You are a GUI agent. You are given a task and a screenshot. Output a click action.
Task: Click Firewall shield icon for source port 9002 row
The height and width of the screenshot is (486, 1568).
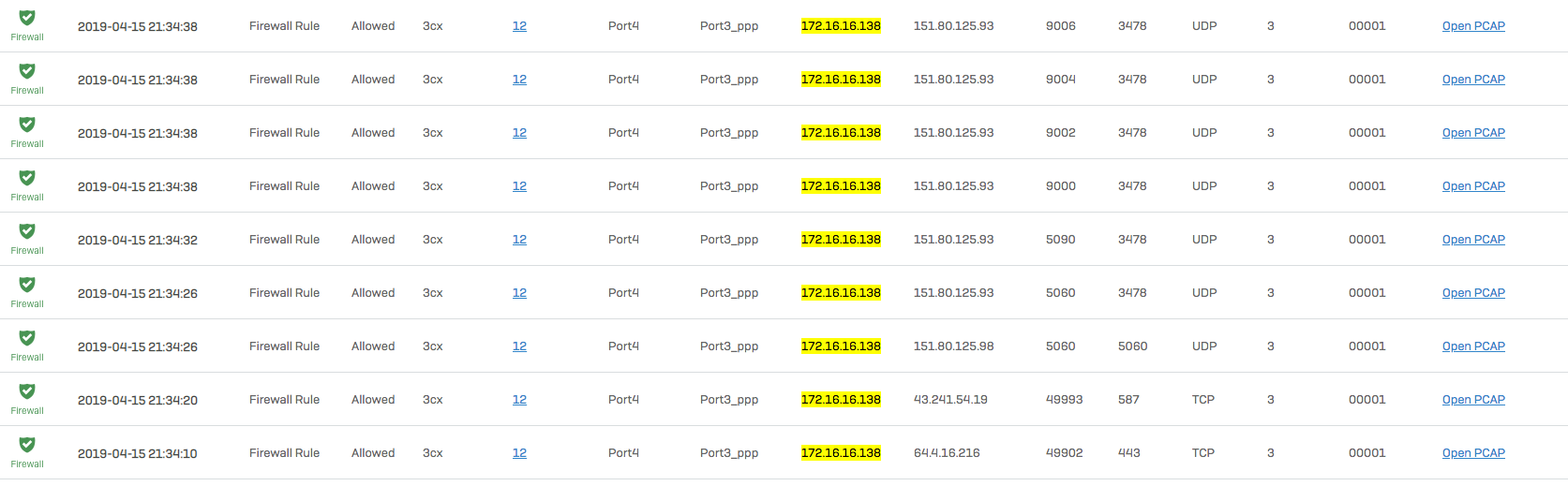pyautogui.click(x=27, y=125)
